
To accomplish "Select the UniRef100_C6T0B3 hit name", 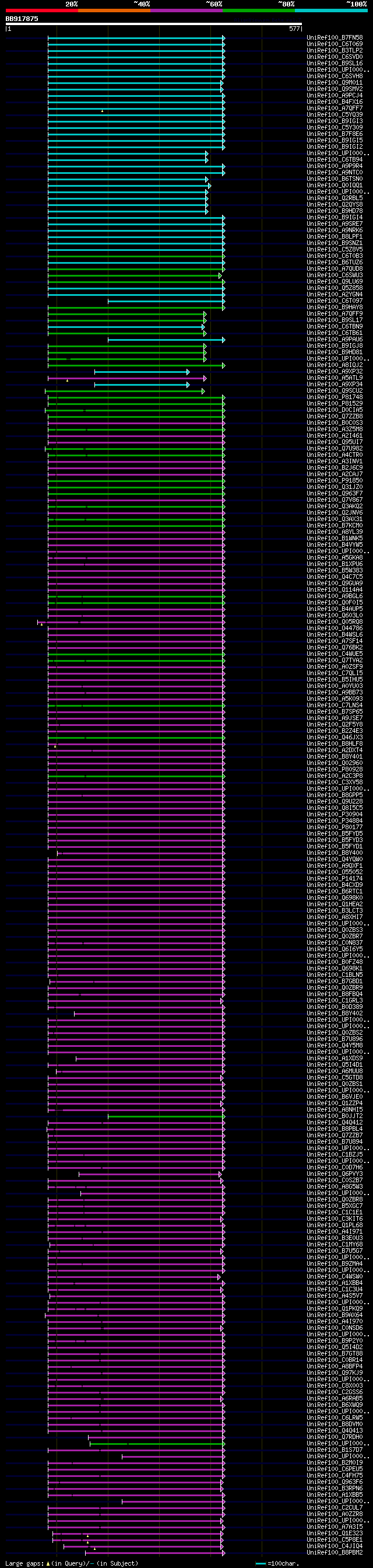I will (x=335, y=256).
